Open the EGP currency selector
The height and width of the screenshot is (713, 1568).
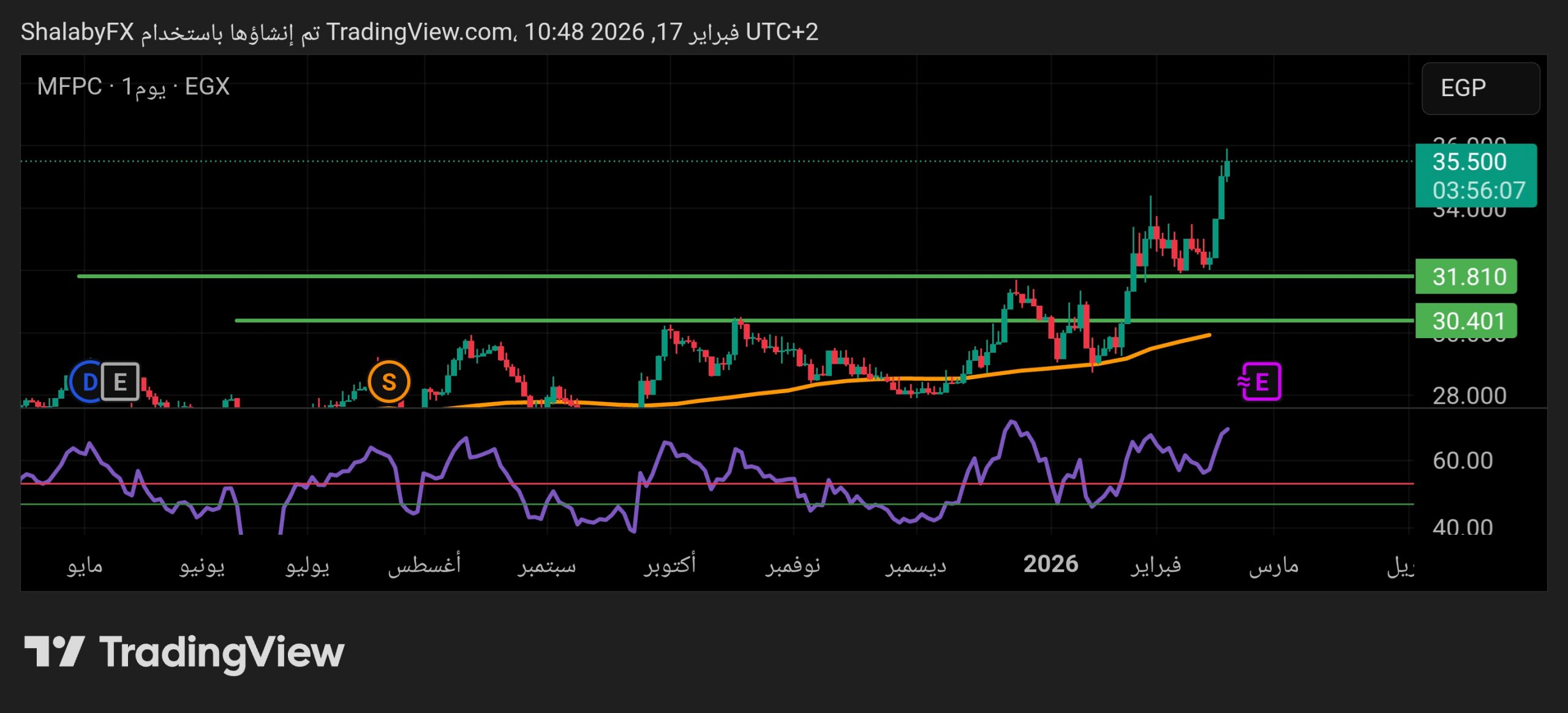click(x=1480, y=88)
